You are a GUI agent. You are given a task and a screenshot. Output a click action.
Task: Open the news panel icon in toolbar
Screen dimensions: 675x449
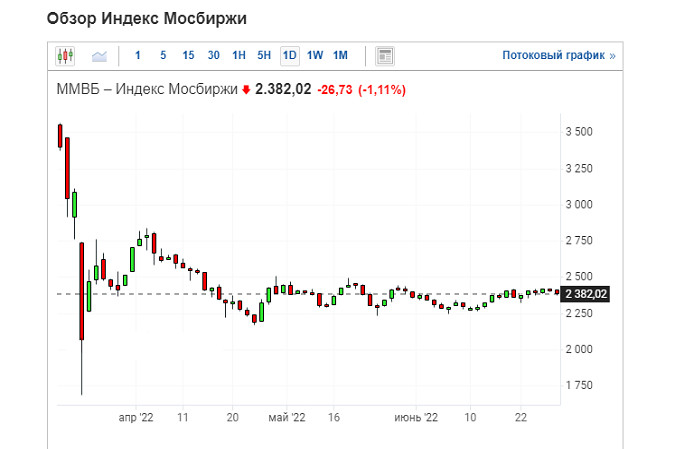[x=385, y=56]
